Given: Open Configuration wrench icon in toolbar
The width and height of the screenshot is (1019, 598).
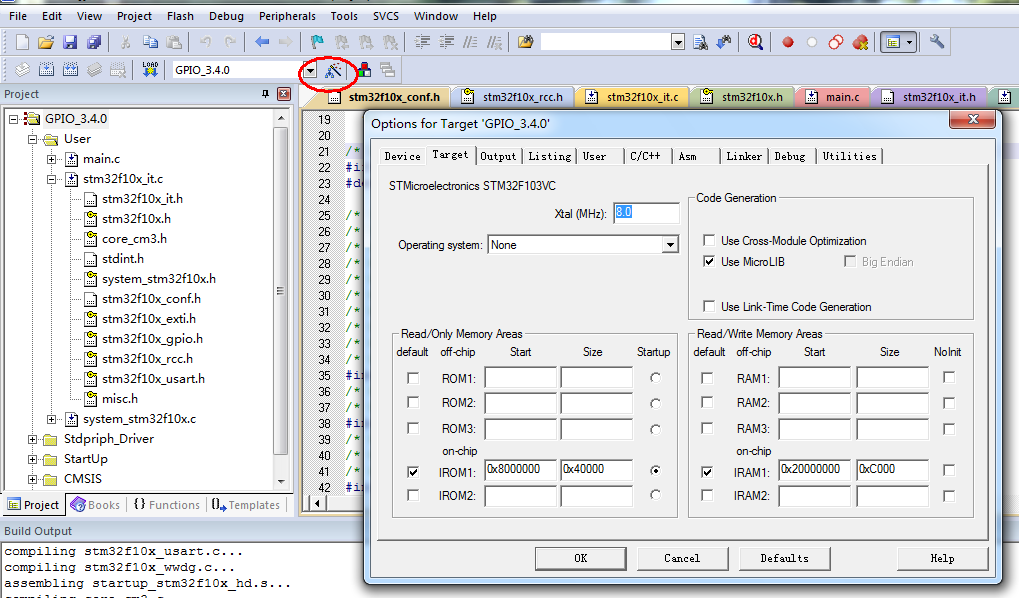Looking at the screenshot, I should coord(936,42).
